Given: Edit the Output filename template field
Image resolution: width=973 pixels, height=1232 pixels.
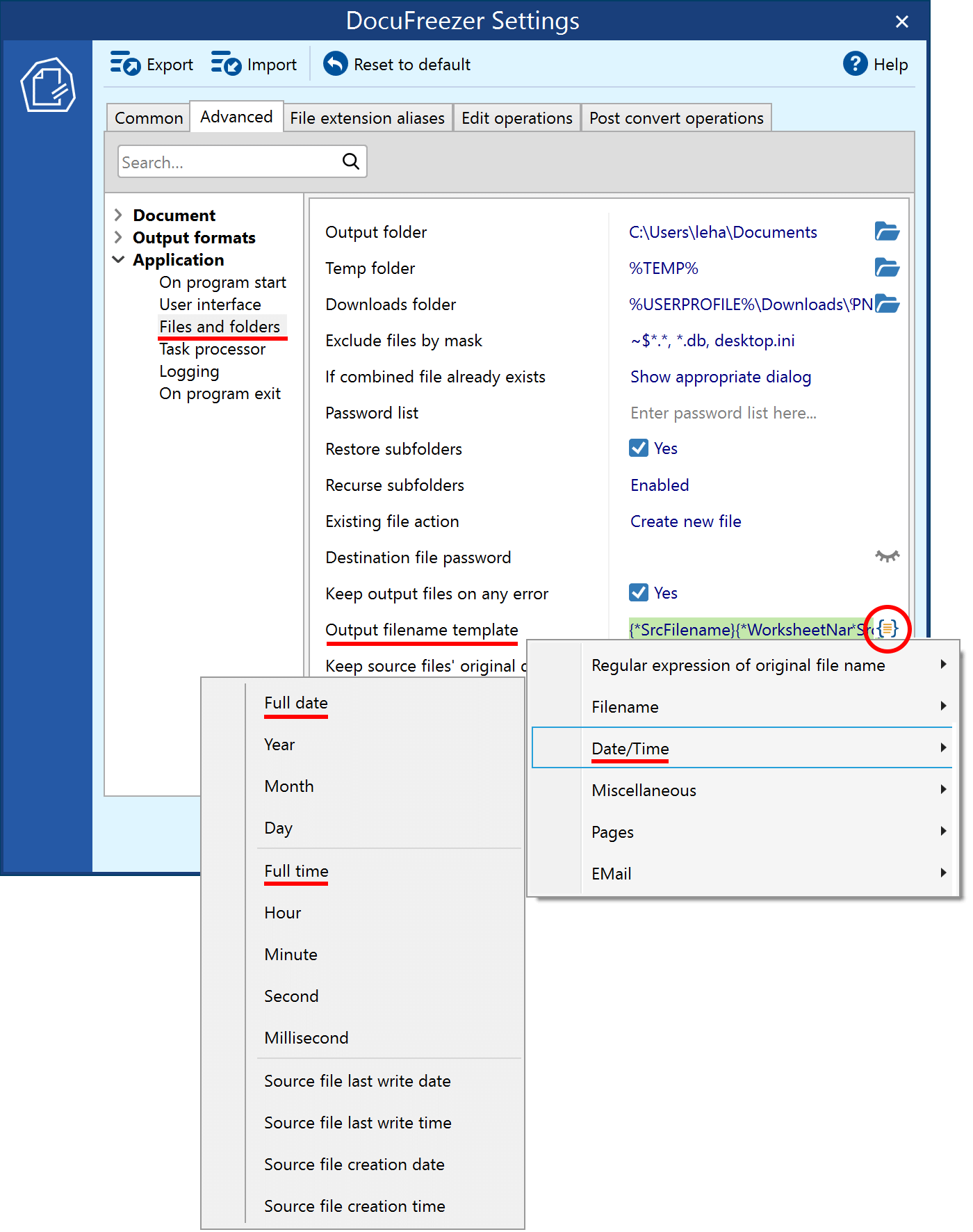Looking at the screenshot, I should [751, 629].
